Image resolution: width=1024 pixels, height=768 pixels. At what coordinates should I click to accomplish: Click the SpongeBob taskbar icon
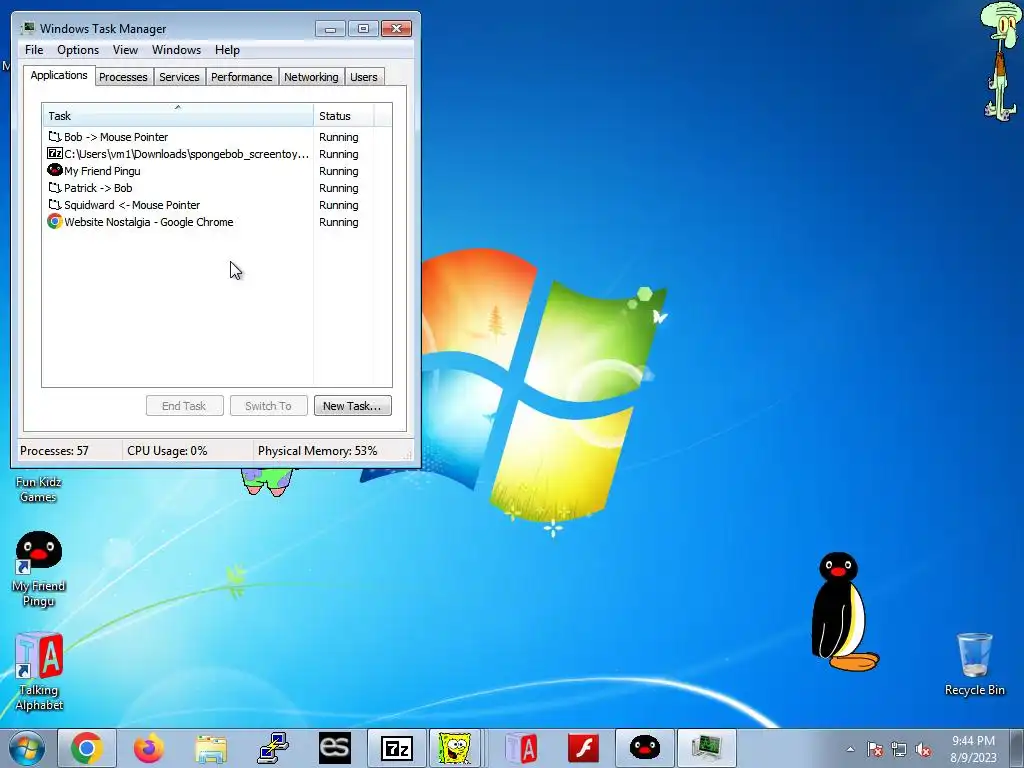(455, 748)
